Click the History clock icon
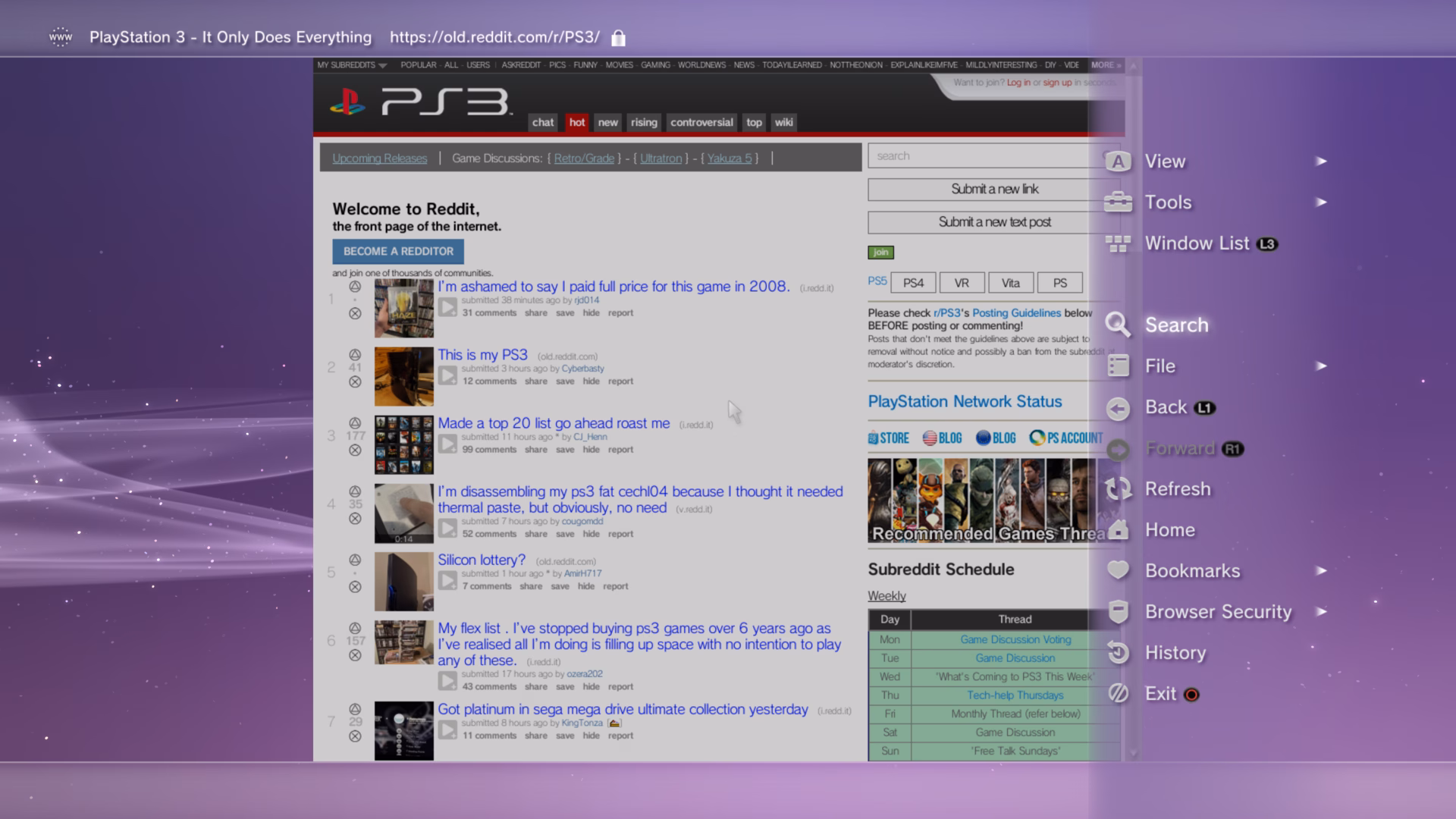This screenshot has width=1456, height=819. point(1118,652)
